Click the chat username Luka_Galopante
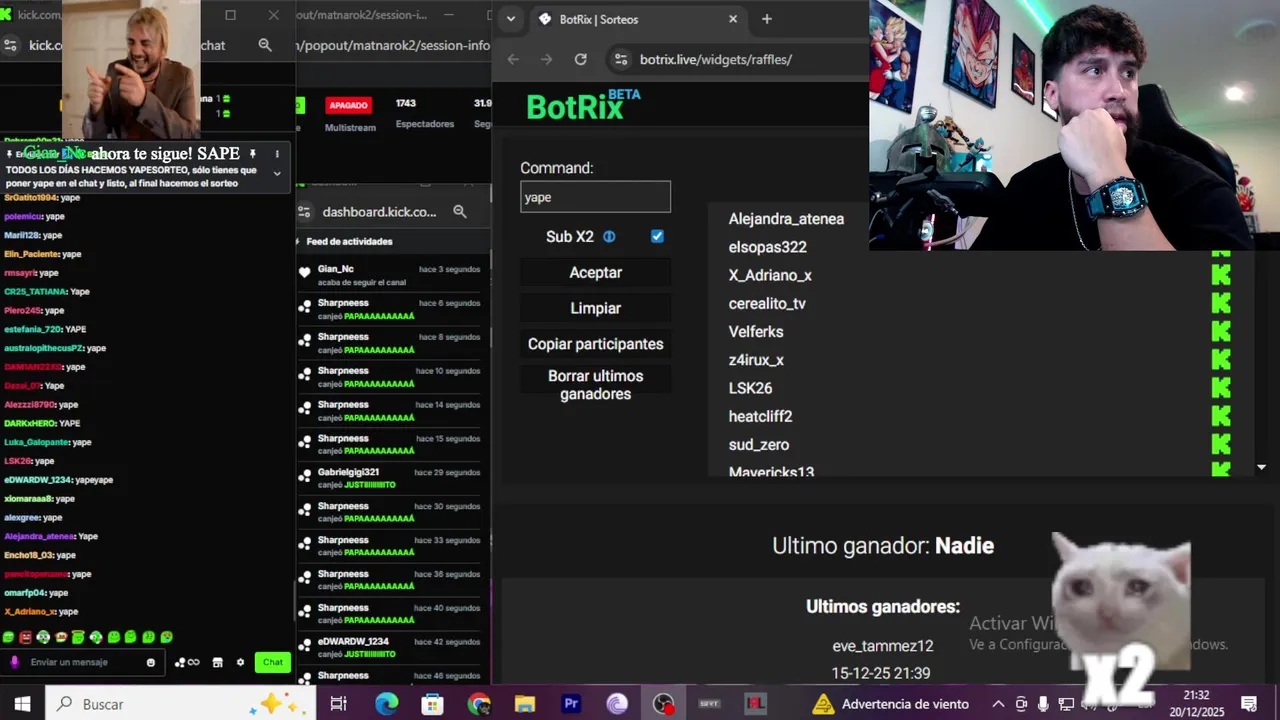 click(x=36, y=442)
